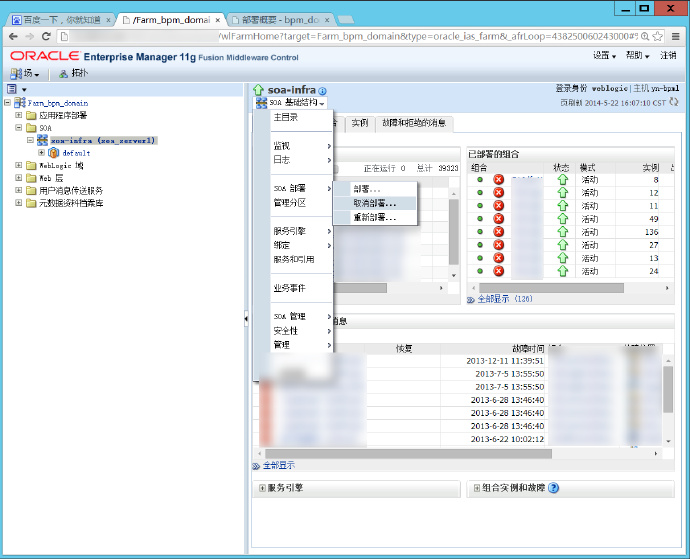Switch to 部署概要 browser tab
The width and height of the screenshot is (690, 559).
point(280,20)
